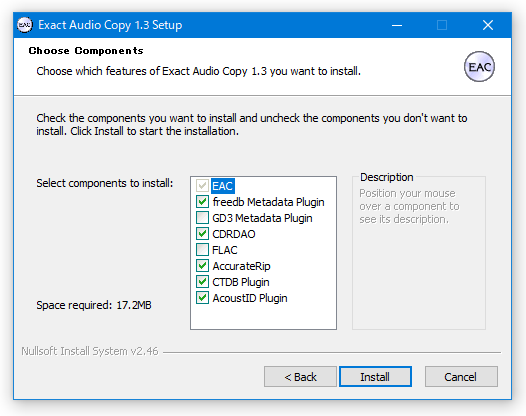Close the setup window with X

488,25
